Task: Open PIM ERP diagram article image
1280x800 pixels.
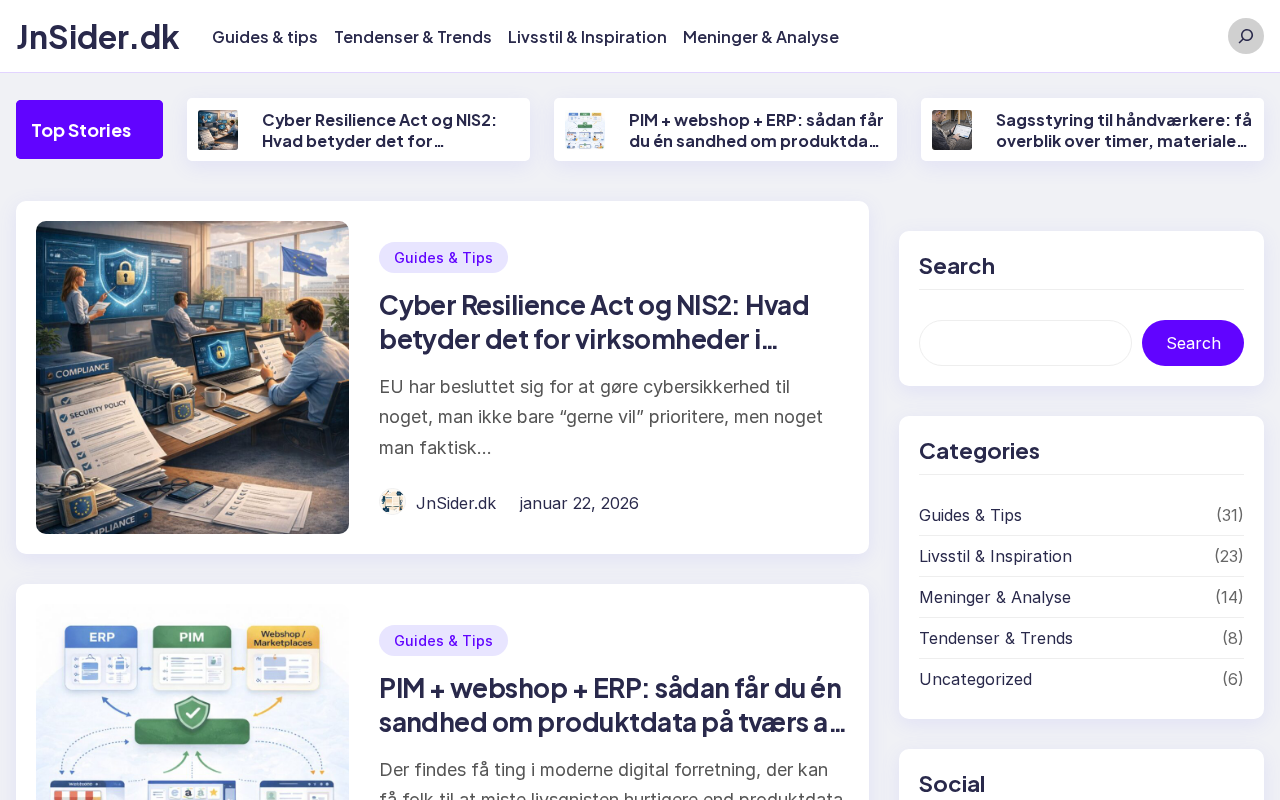Action: click(192, 702)
